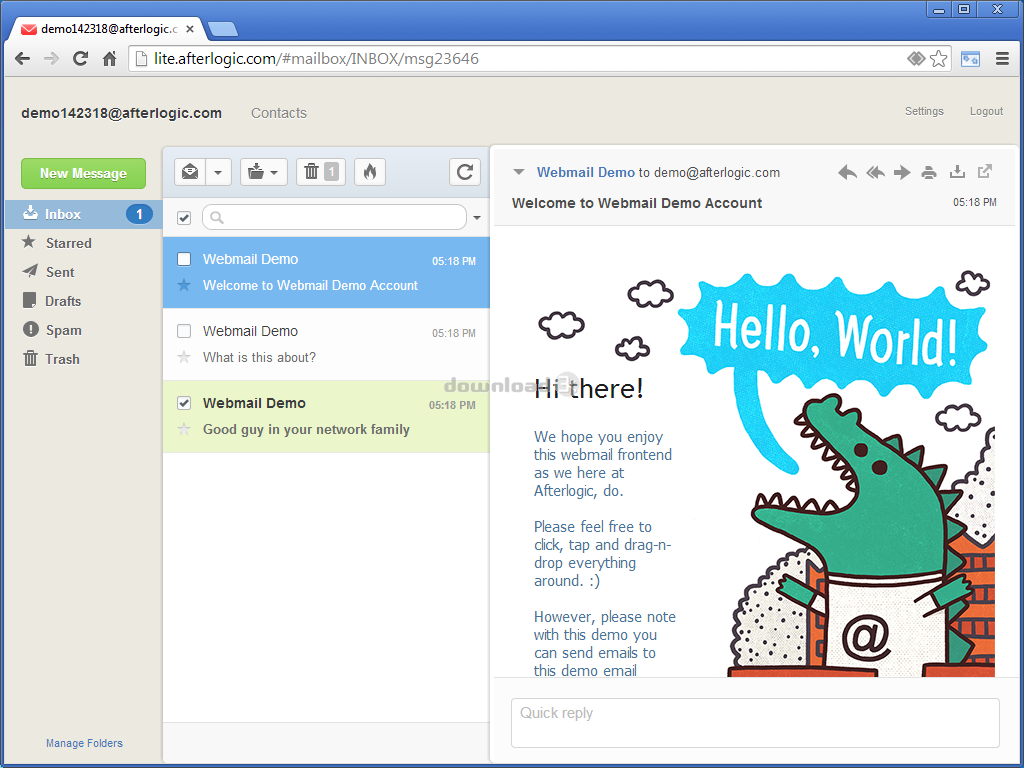Mark as spam using the flame icon

click(x=369, y=172)
